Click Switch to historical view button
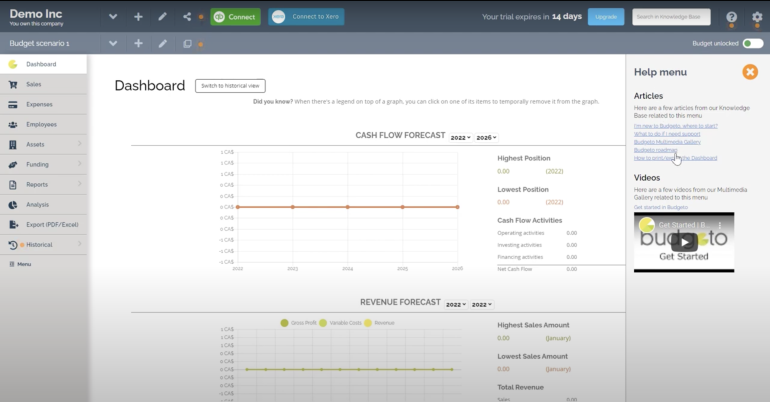 pos(230,86)
